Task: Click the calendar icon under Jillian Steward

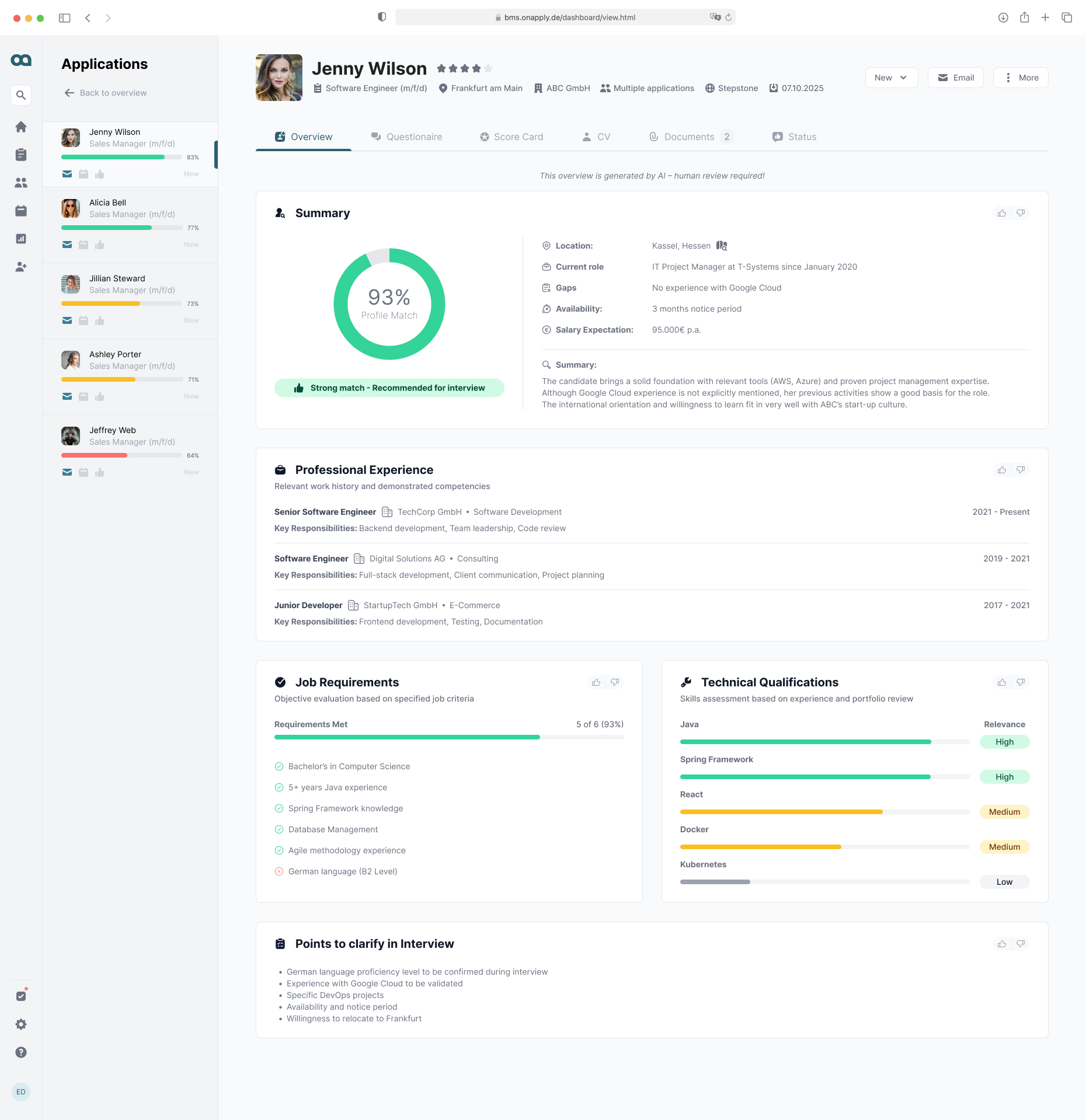Action: click(83, 320)
